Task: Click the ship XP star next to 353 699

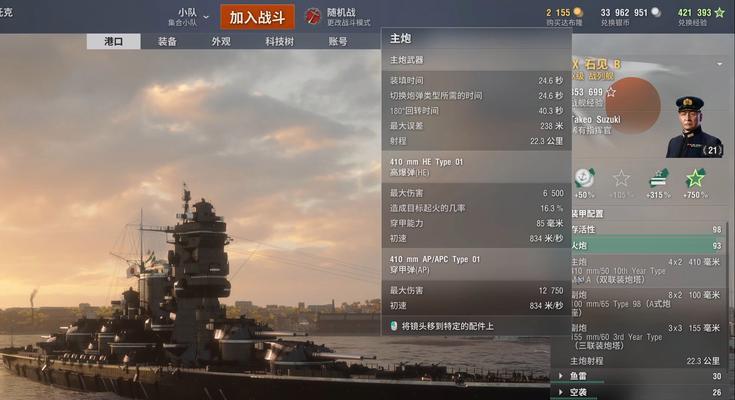Action: click(x=611, y=92)
